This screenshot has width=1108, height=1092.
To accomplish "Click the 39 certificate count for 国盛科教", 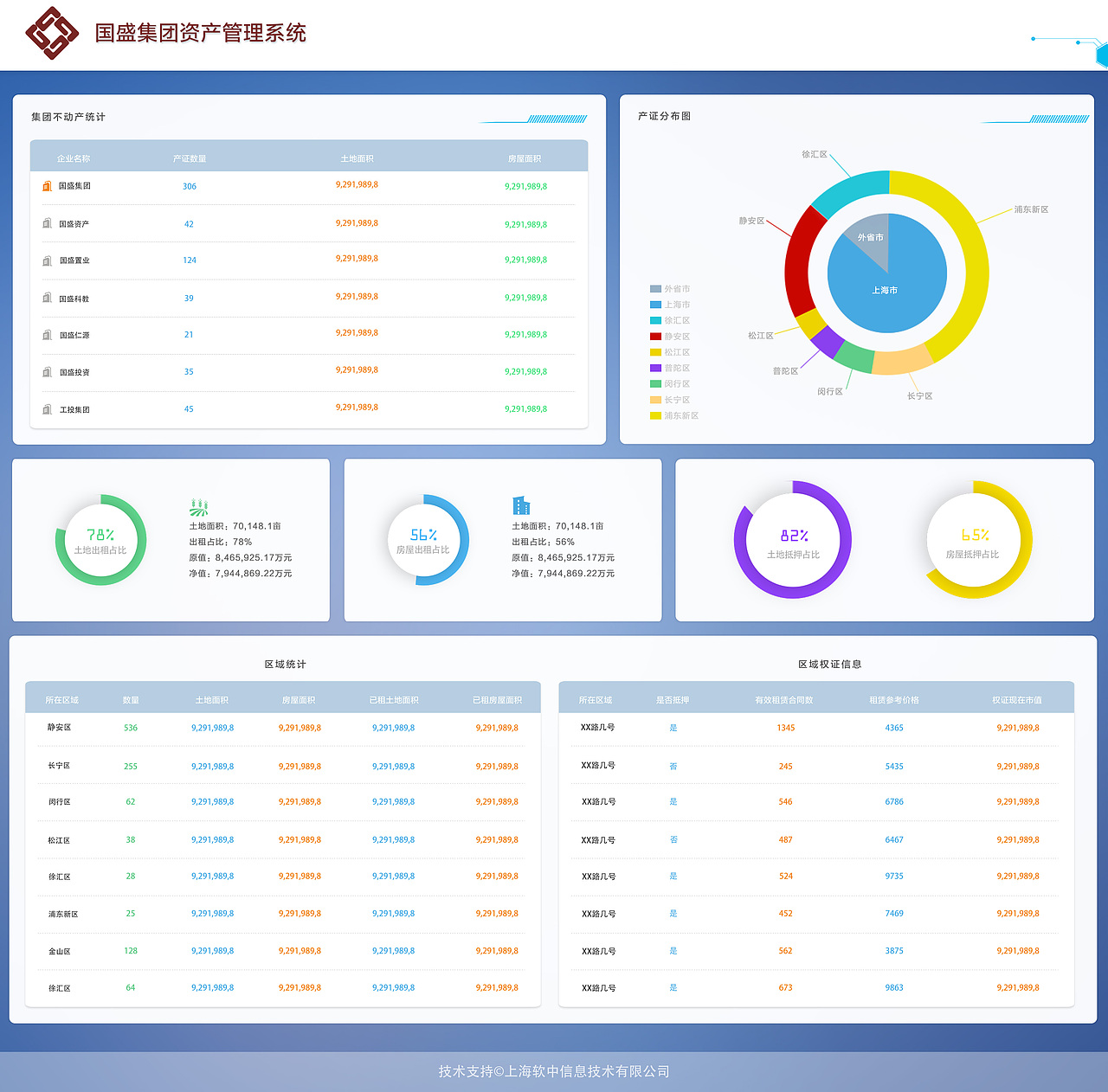I will (x=189, y=298).
